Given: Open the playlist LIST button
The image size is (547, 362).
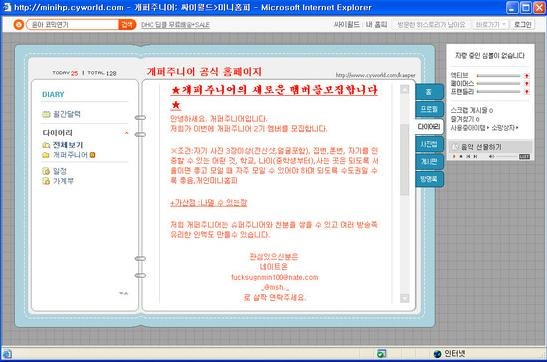Looking at the screenshot, I should pyautogui.click(x=524, y=157).
